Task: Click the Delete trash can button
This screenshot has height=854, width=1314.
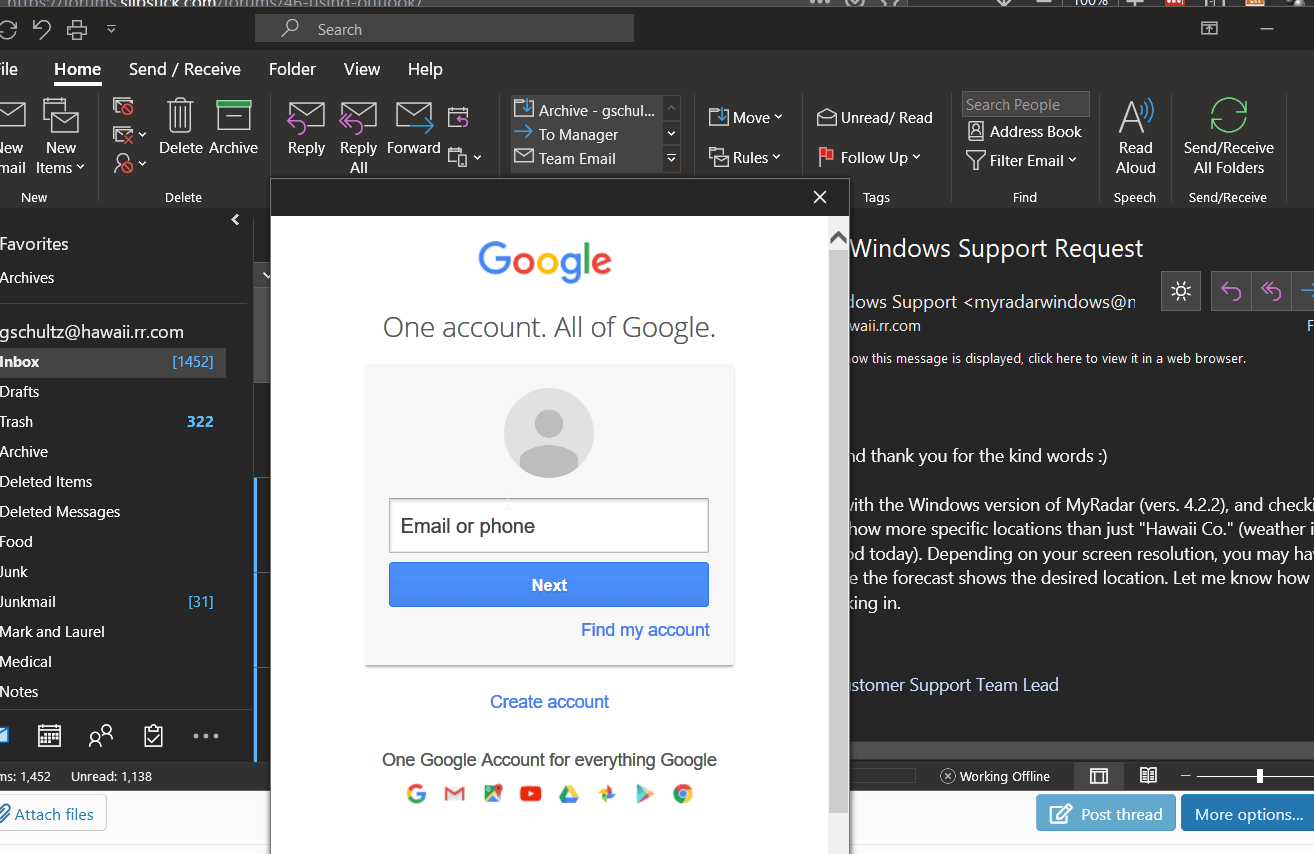Action: [x=181, y=128]
